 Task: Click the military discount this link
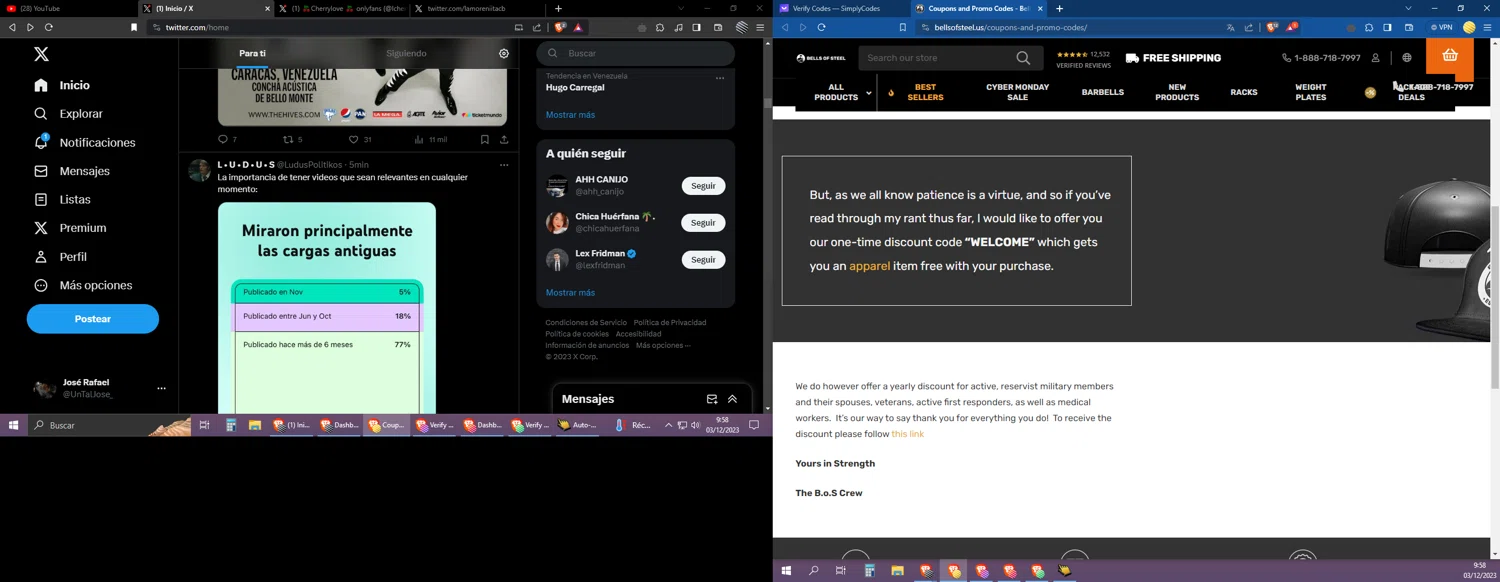pos(907,434)
